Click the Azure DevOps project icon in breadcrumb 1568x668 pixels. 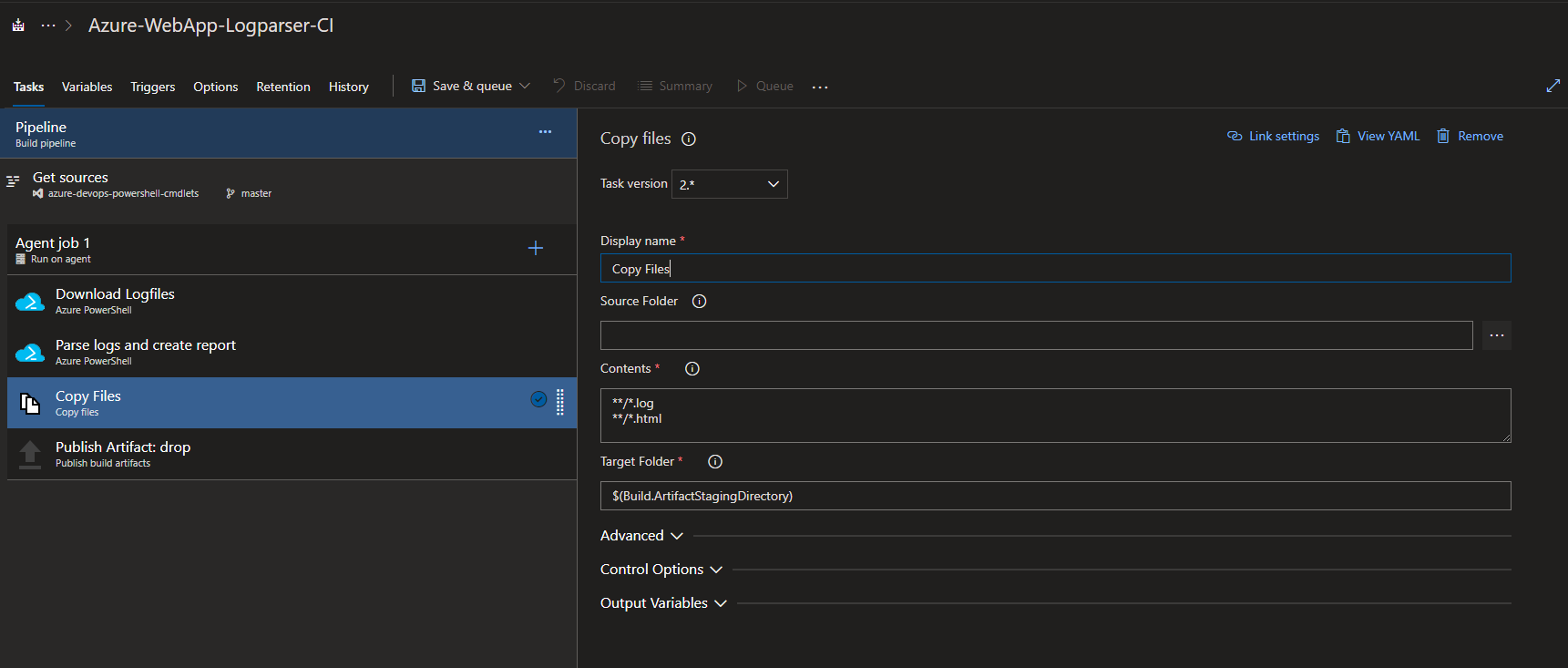click(x=18, y=26)
